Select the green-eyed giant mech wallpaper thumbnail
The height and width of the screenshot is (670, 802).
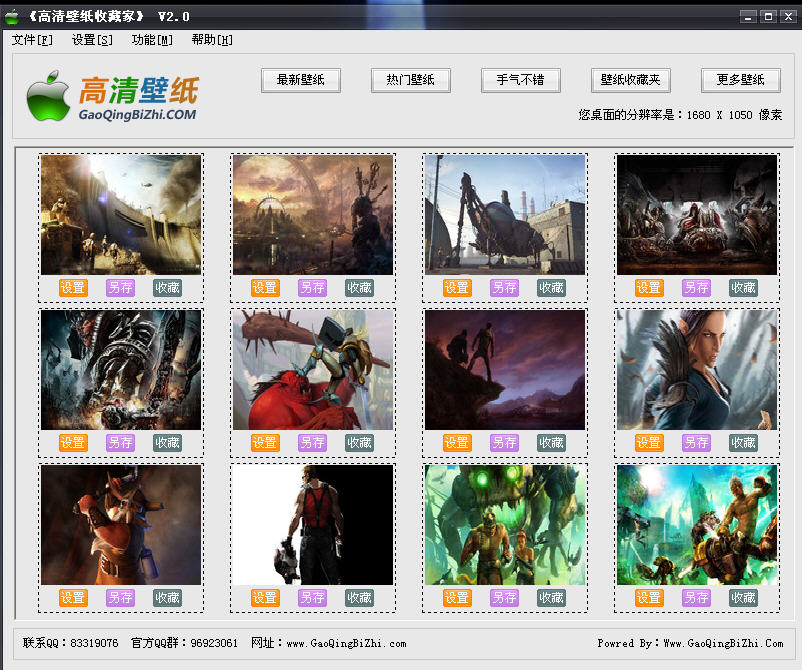coord(505,525)
